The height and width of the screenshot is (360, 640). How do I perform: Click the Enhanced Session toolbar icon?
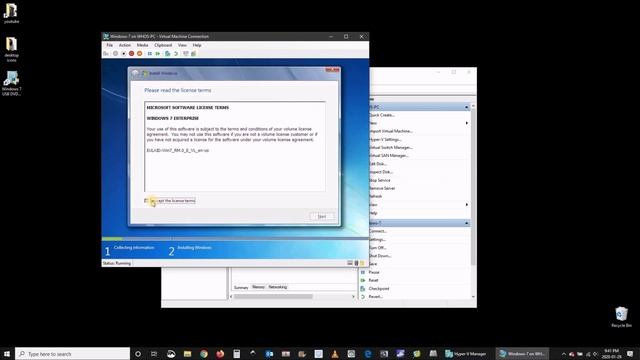[186, 53]
